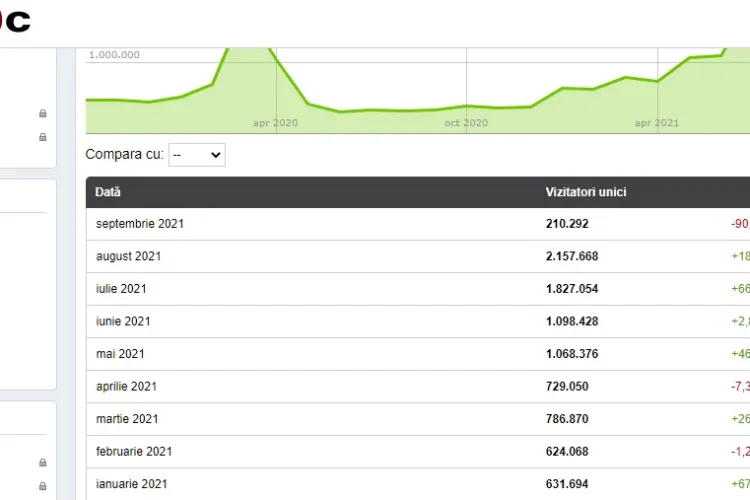
Task: Select the 'septembrie 2021' table row
Action: (x=140, y=224)
